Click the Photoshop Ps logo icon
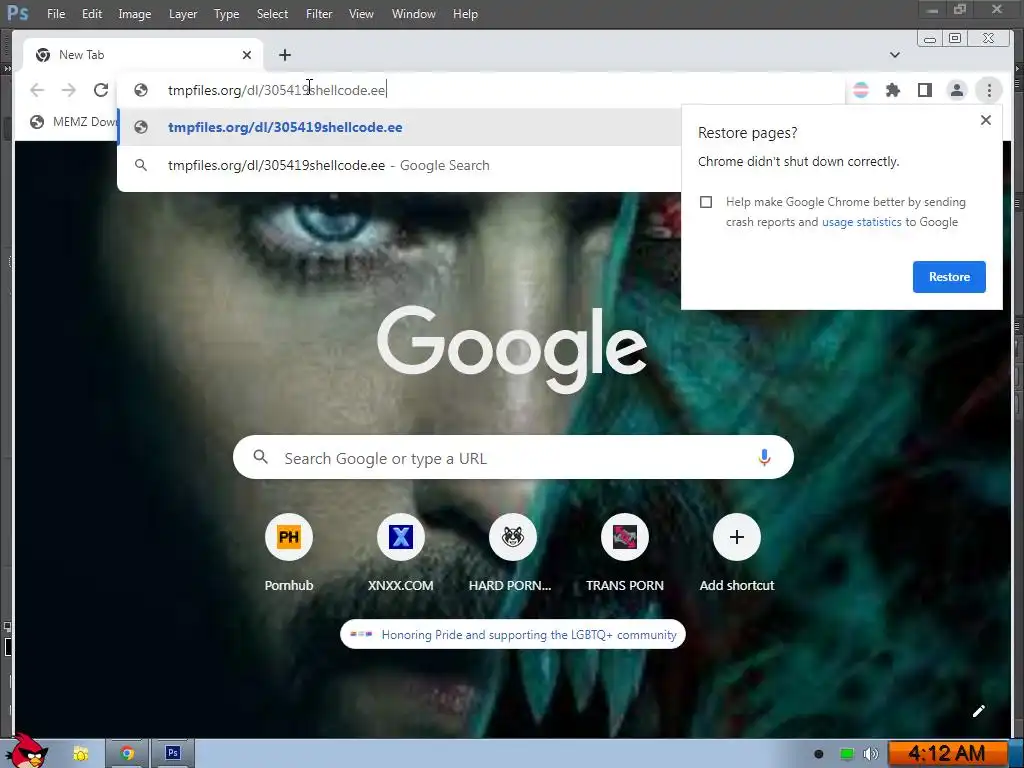1024x768 pixels. 18,13
